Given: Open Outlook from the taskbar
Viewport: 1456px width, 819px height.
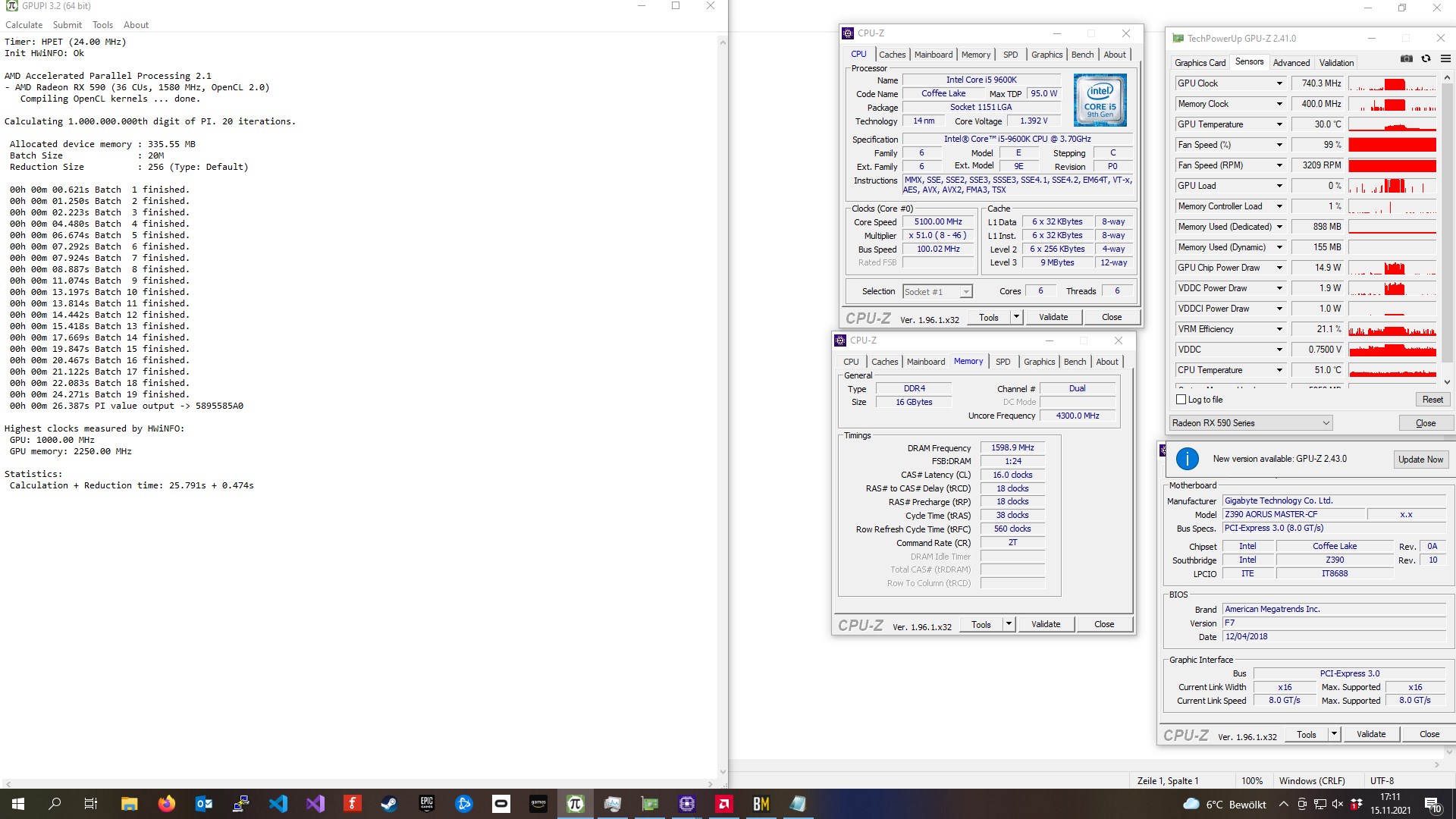Looking at the screenshot, I should click(203, 804).
